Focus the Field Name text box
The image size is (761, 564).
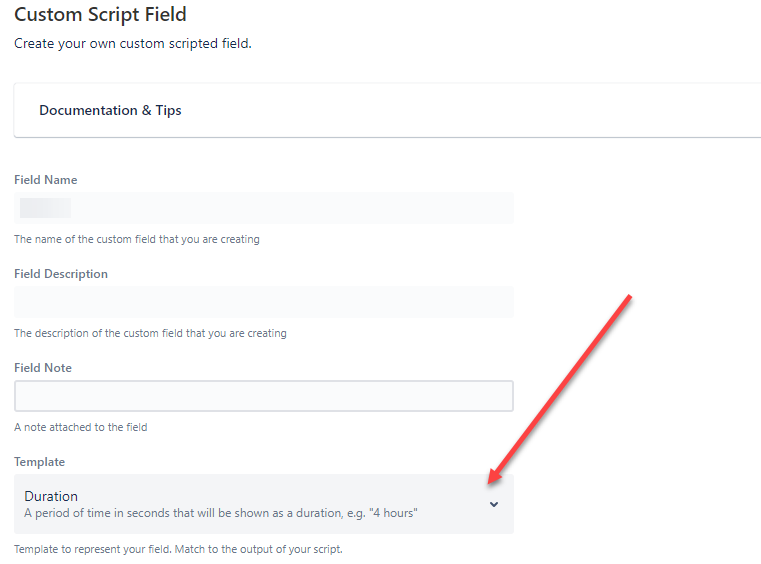click(264, 208)
